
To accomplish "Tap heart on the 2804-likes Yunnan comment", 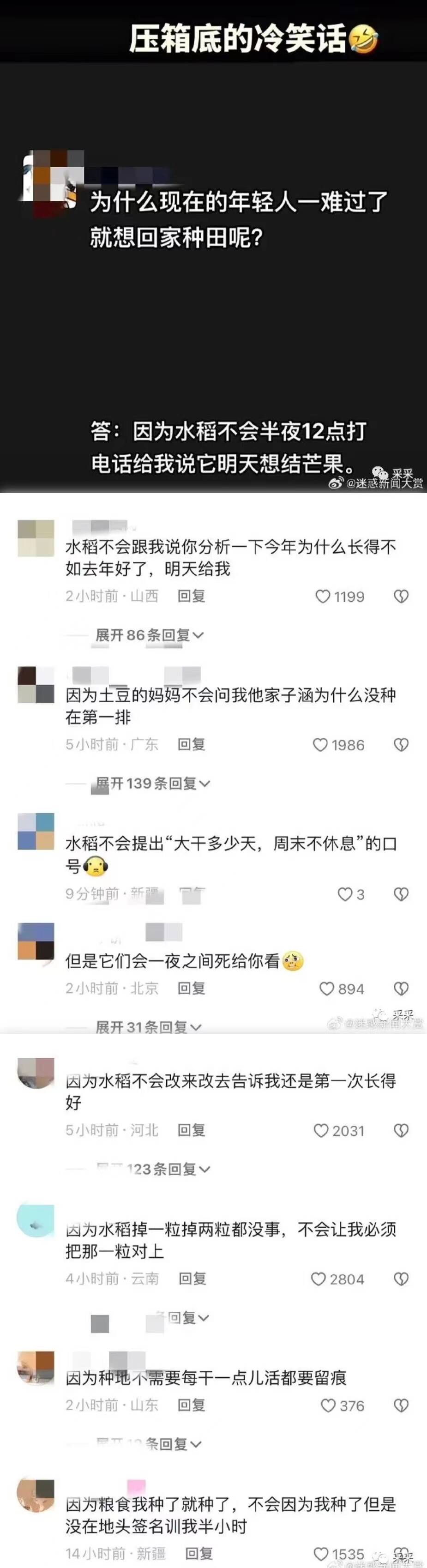I will tap(318, 1279).
